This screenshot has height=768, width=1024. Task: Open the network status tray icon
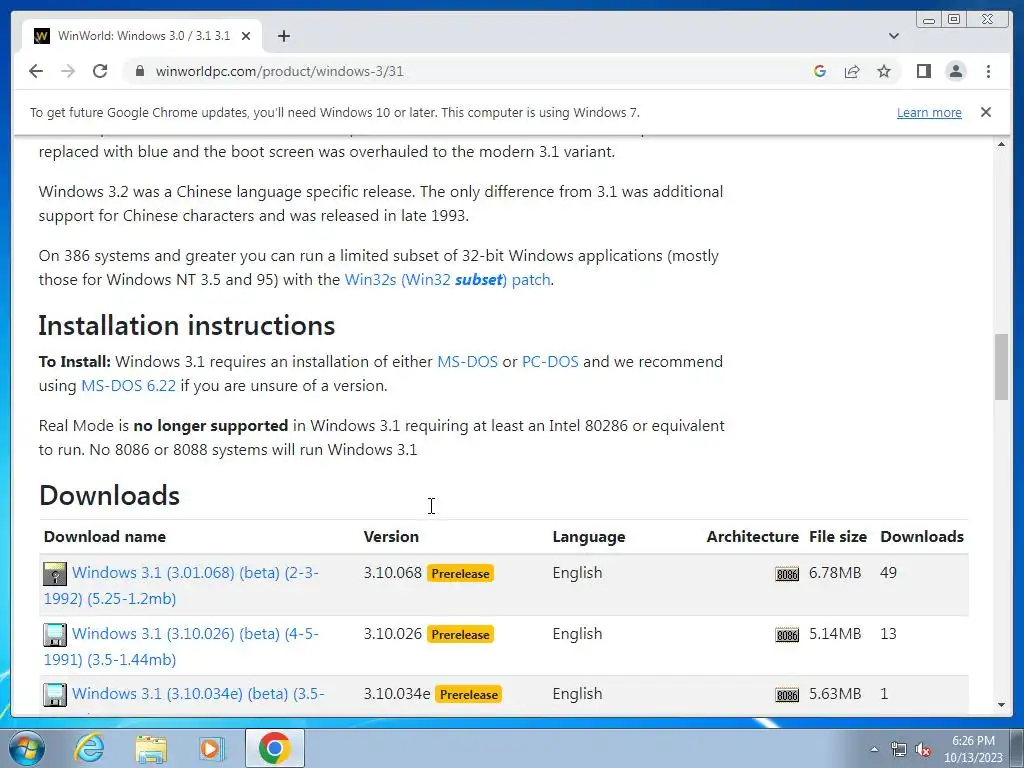coord(899,750)
